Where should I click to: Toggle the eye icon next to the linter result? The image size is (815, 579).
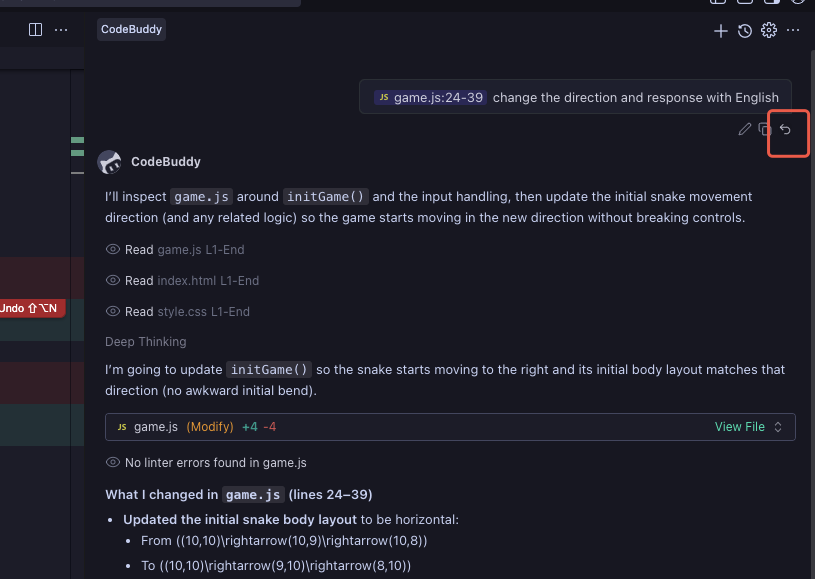pos(112,462)
